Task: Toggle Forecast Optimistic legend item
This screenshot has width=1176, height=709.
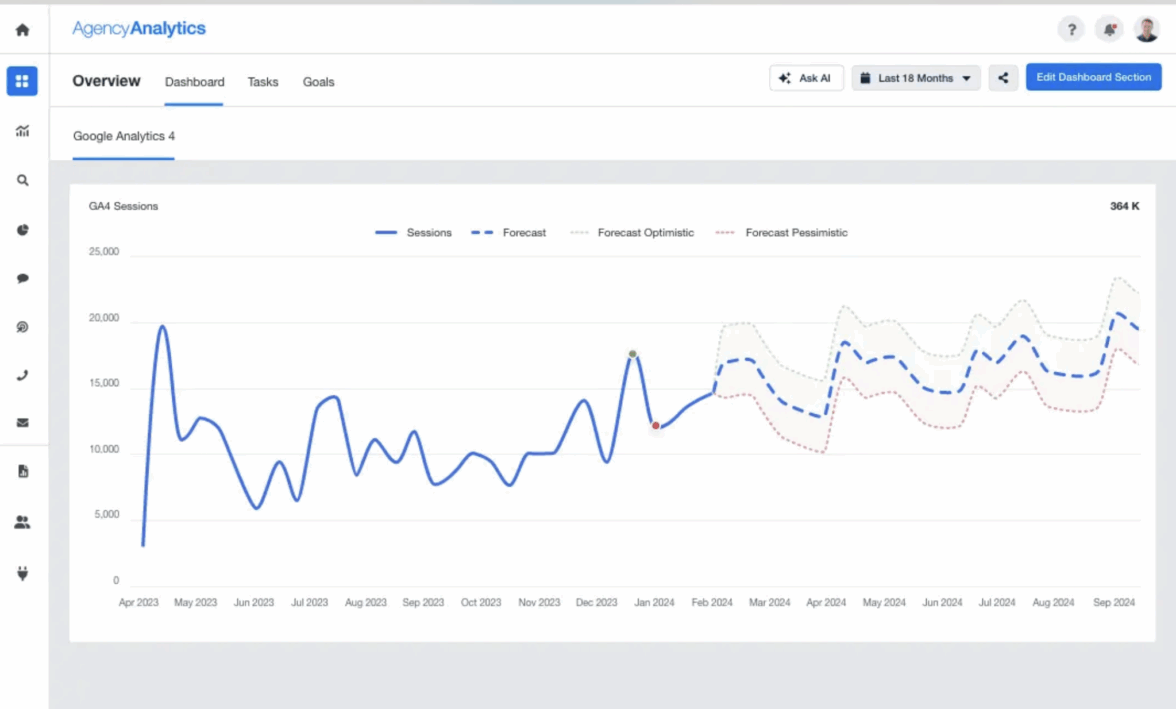Action: (632, 233)
